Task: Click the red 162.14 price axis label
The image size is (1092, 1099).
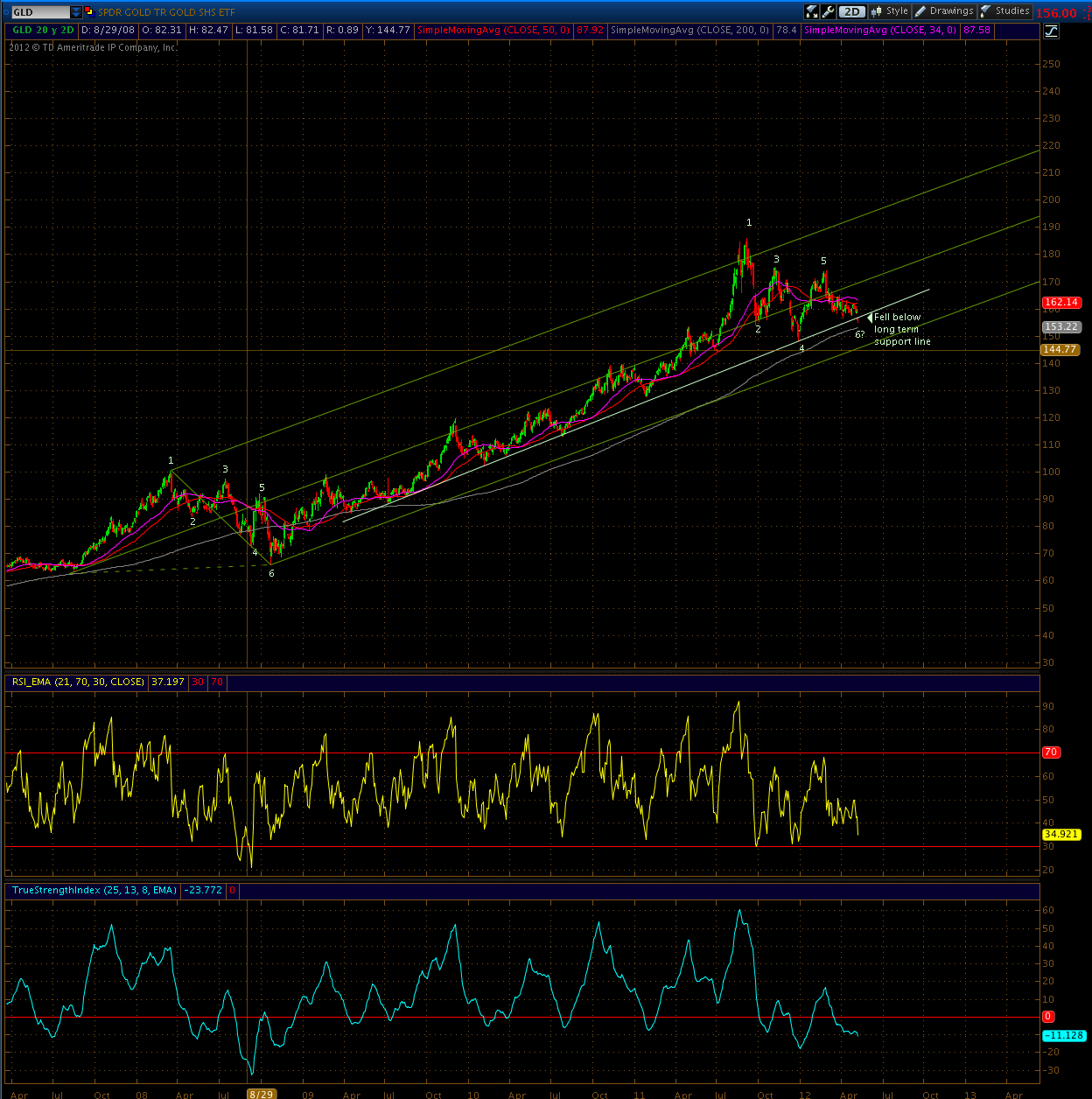Action: [x=1061, y=303]
